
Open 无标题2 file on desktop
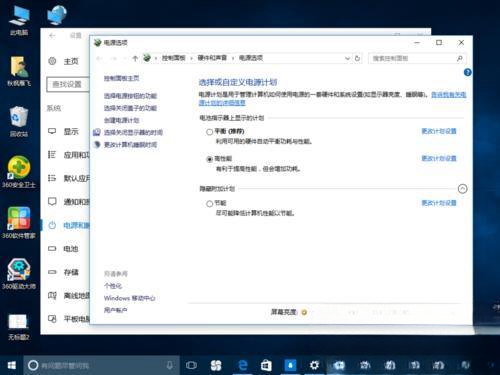tap(19, 327)
